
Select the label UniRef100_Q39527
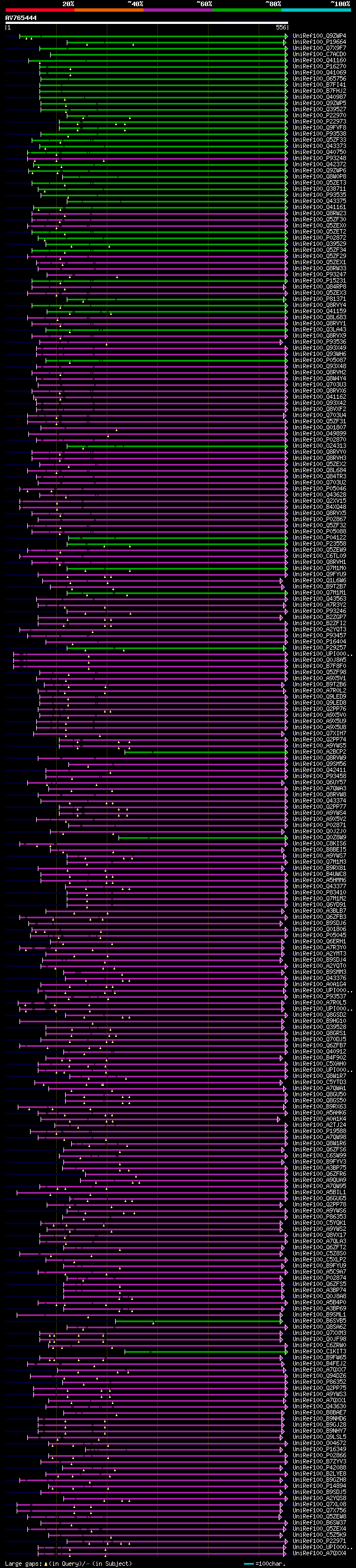[x=319, y=109]
